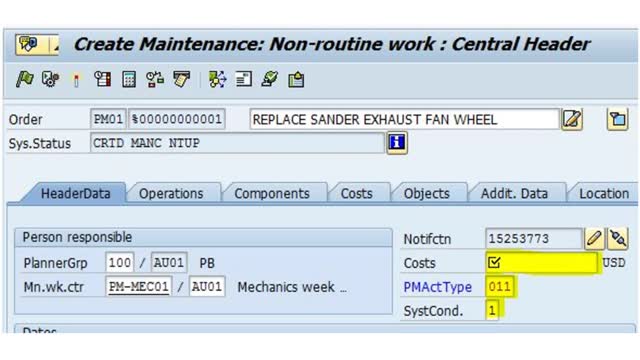Viewport: 640px width, 360px height.
Task: Click the Notifctn field 15253773
Action: pyautogui.click(x=533, y=239)
